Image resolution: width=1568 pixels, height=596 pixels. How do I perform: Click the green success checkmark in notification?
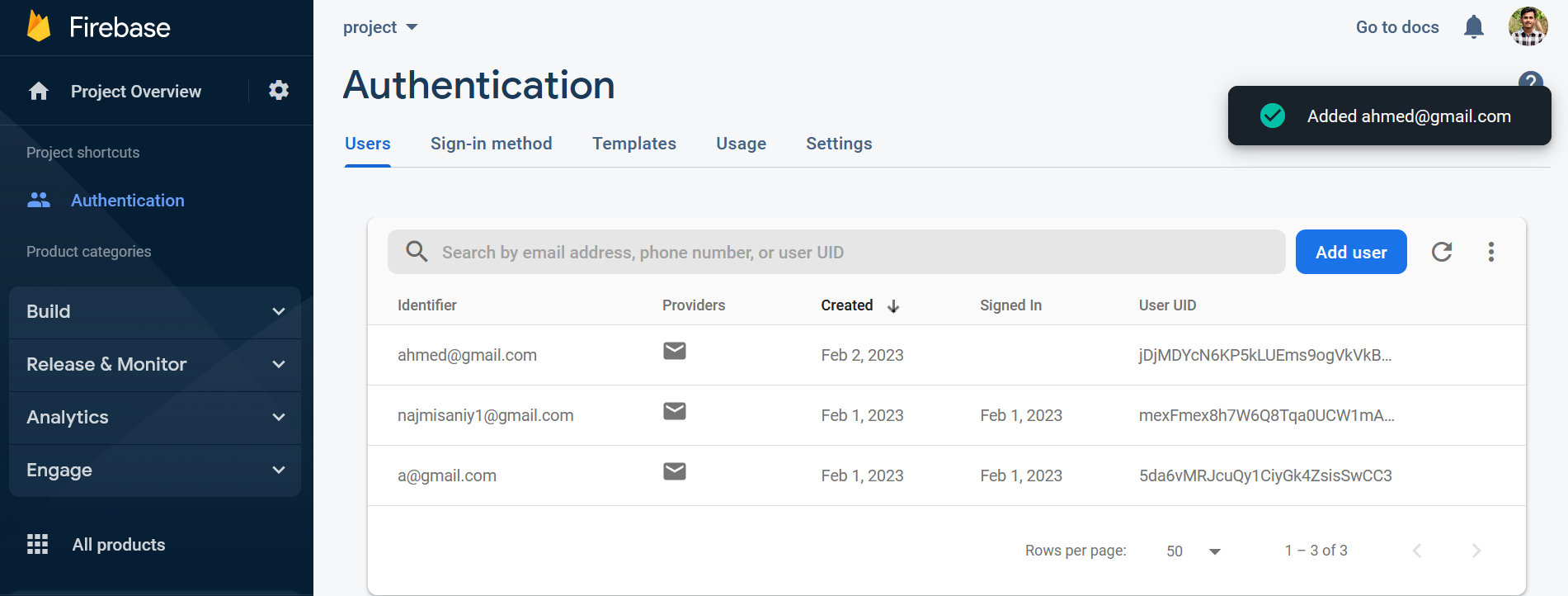[1273, 116]
